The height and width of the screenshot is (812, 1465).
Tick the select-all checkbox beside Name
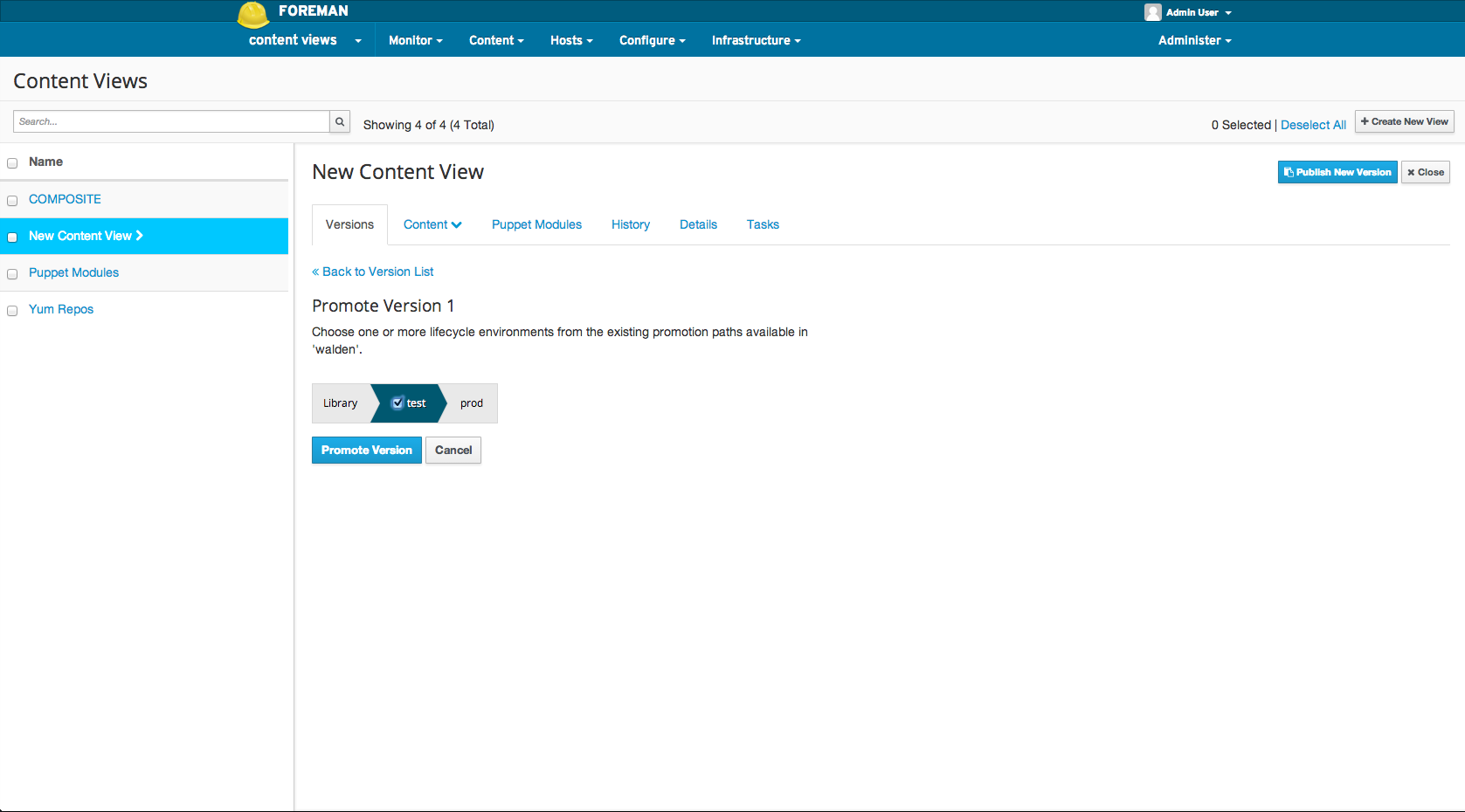click(12, 163)
